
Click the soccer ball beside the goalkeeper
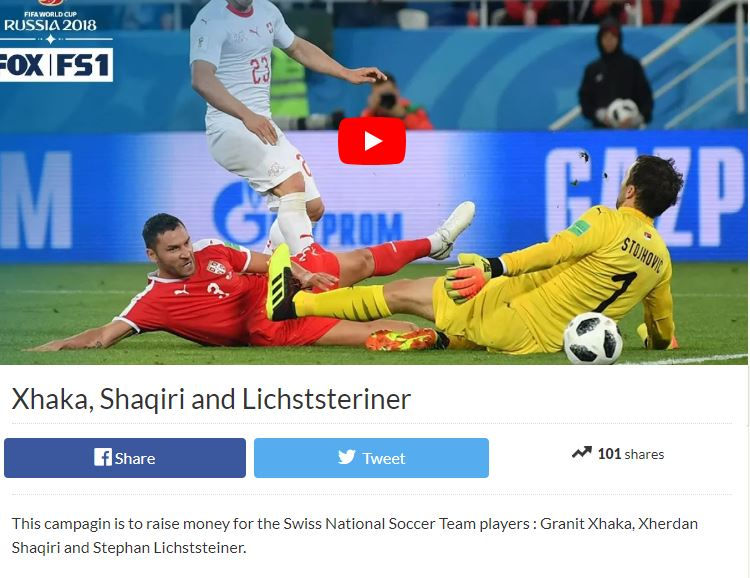(593, 338)
